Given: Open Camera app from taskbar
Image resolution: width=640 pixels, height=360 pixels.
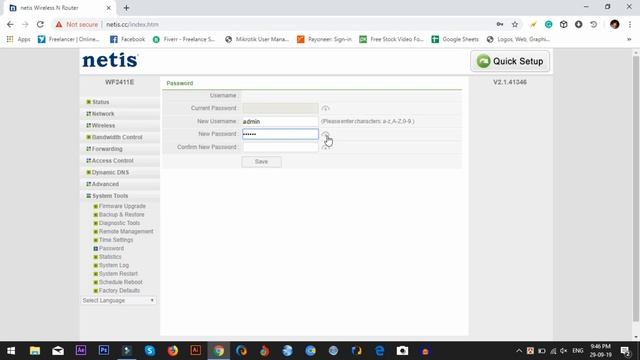Looking at the screenshot, I should [402, 351].
